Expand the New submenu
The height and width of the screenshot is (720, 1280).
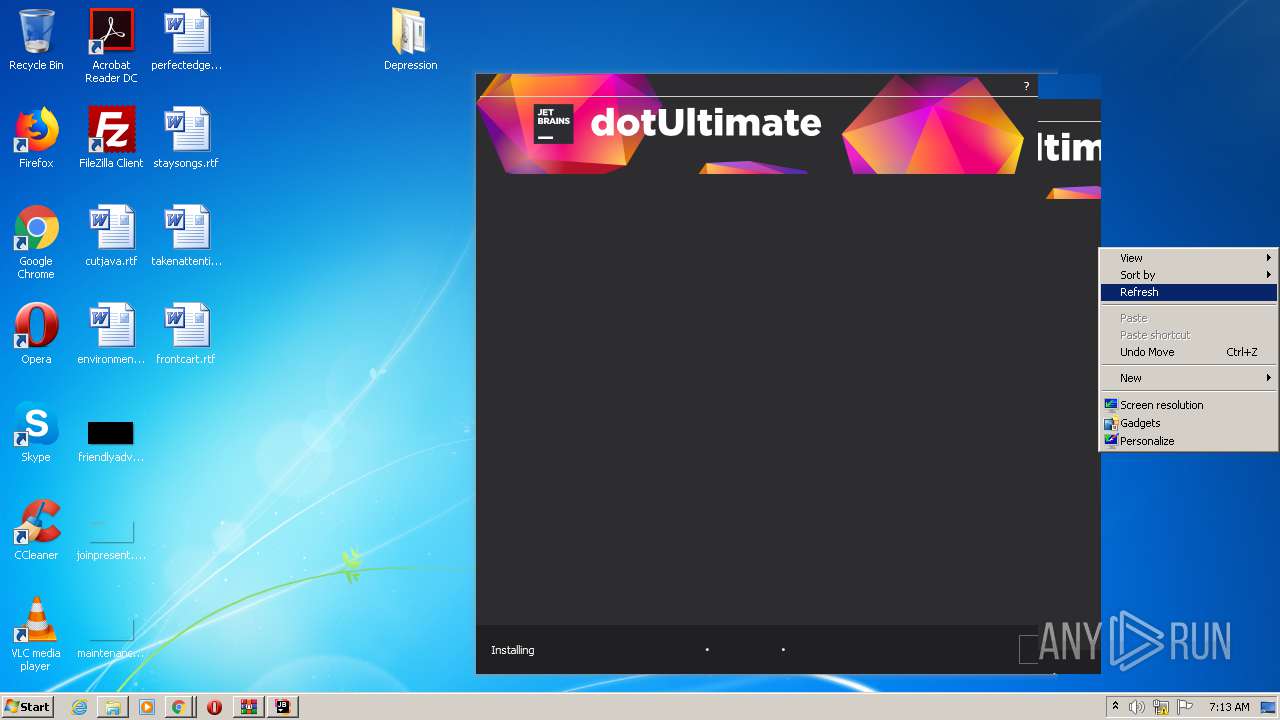coord(1188,378)
